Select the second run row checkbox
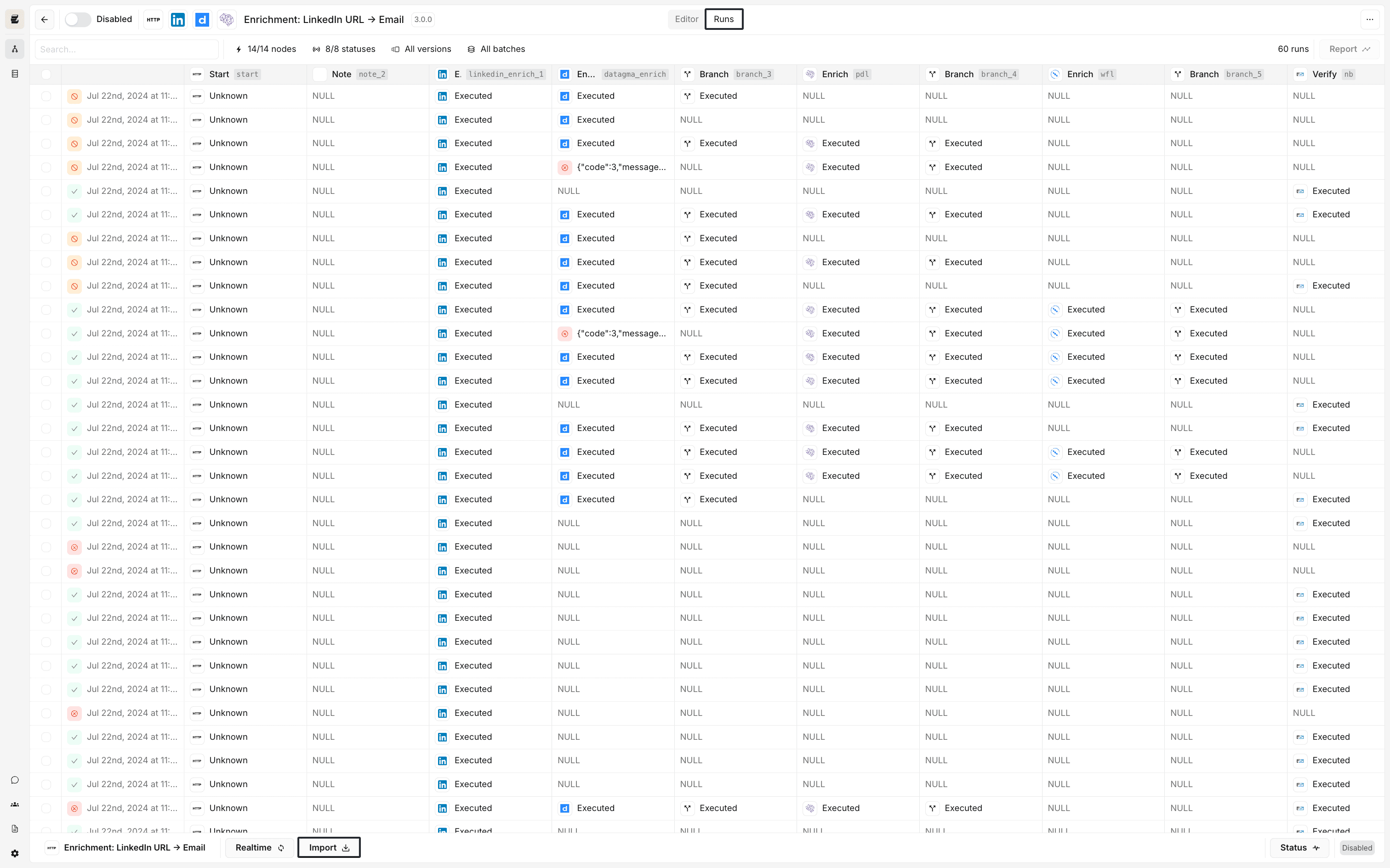 coord(46,120)
